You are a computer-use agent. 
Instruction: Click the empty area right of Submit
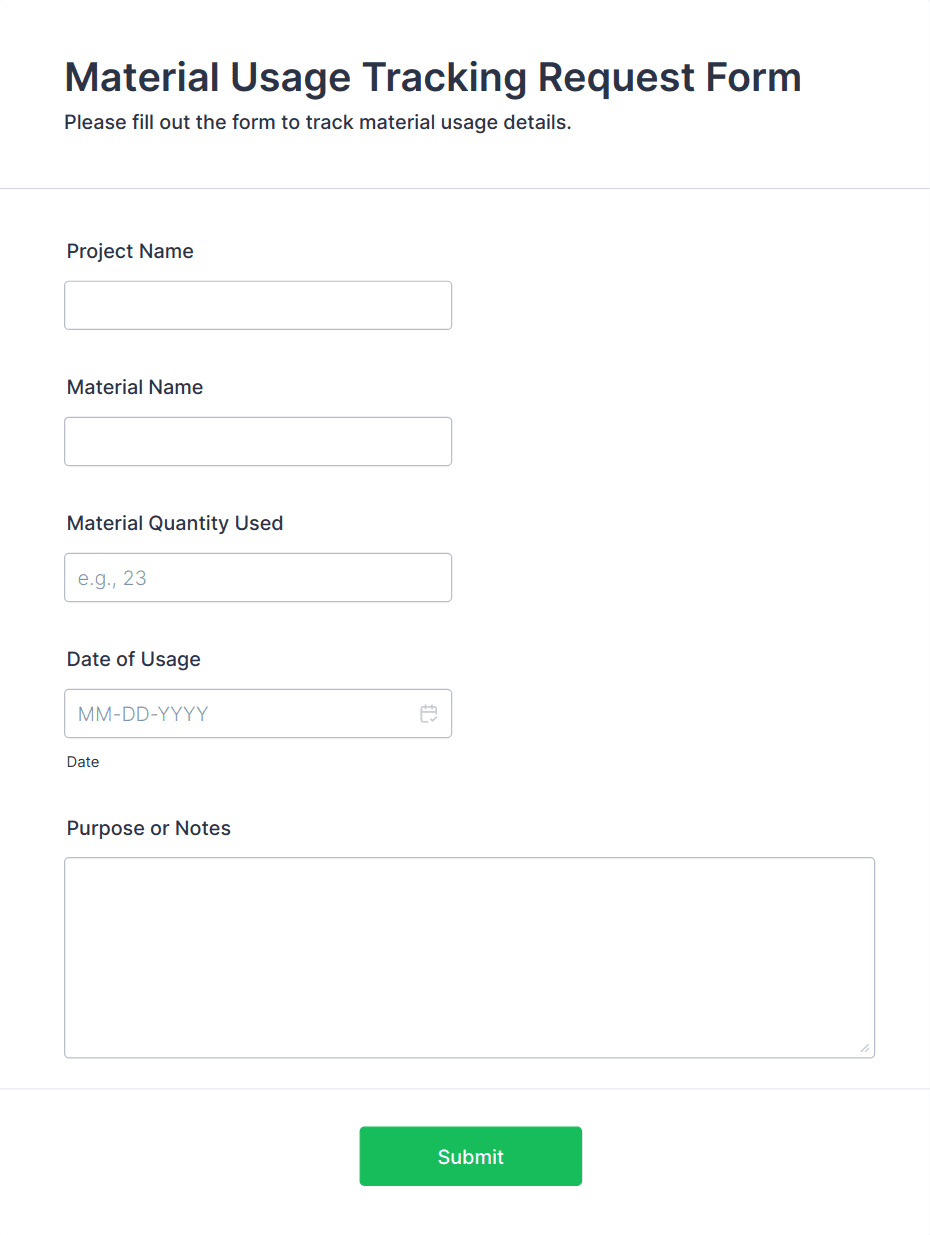(750, 1157)
